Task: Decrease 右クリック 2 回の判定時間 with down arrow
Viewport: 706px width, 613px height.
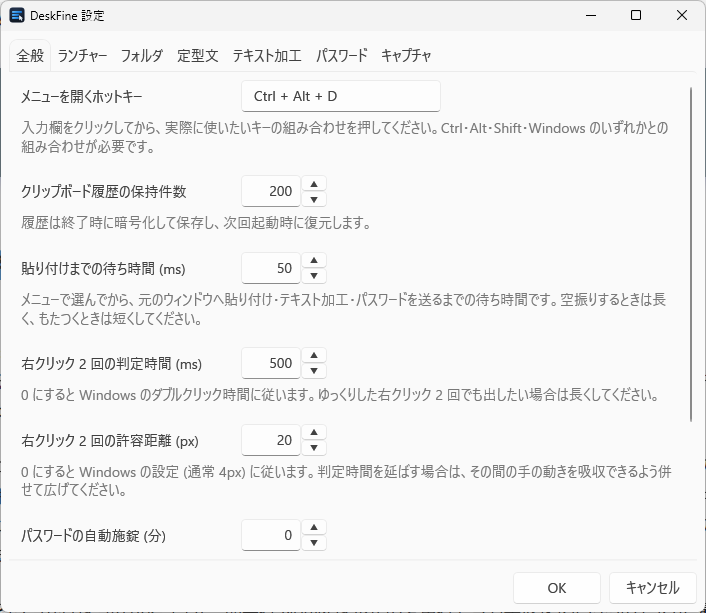Action: coord(314,371)
